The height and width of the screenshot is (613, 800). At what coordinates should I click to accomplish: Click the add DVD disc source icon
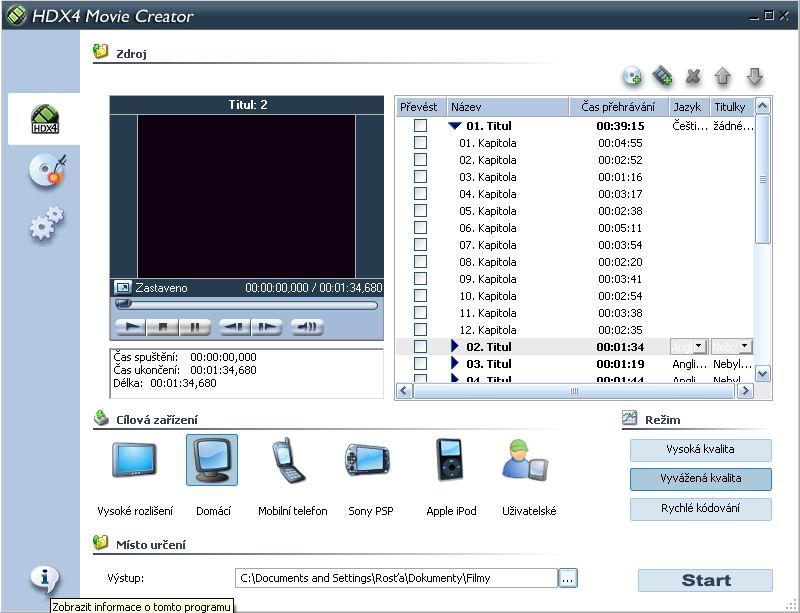coord(632,77)
